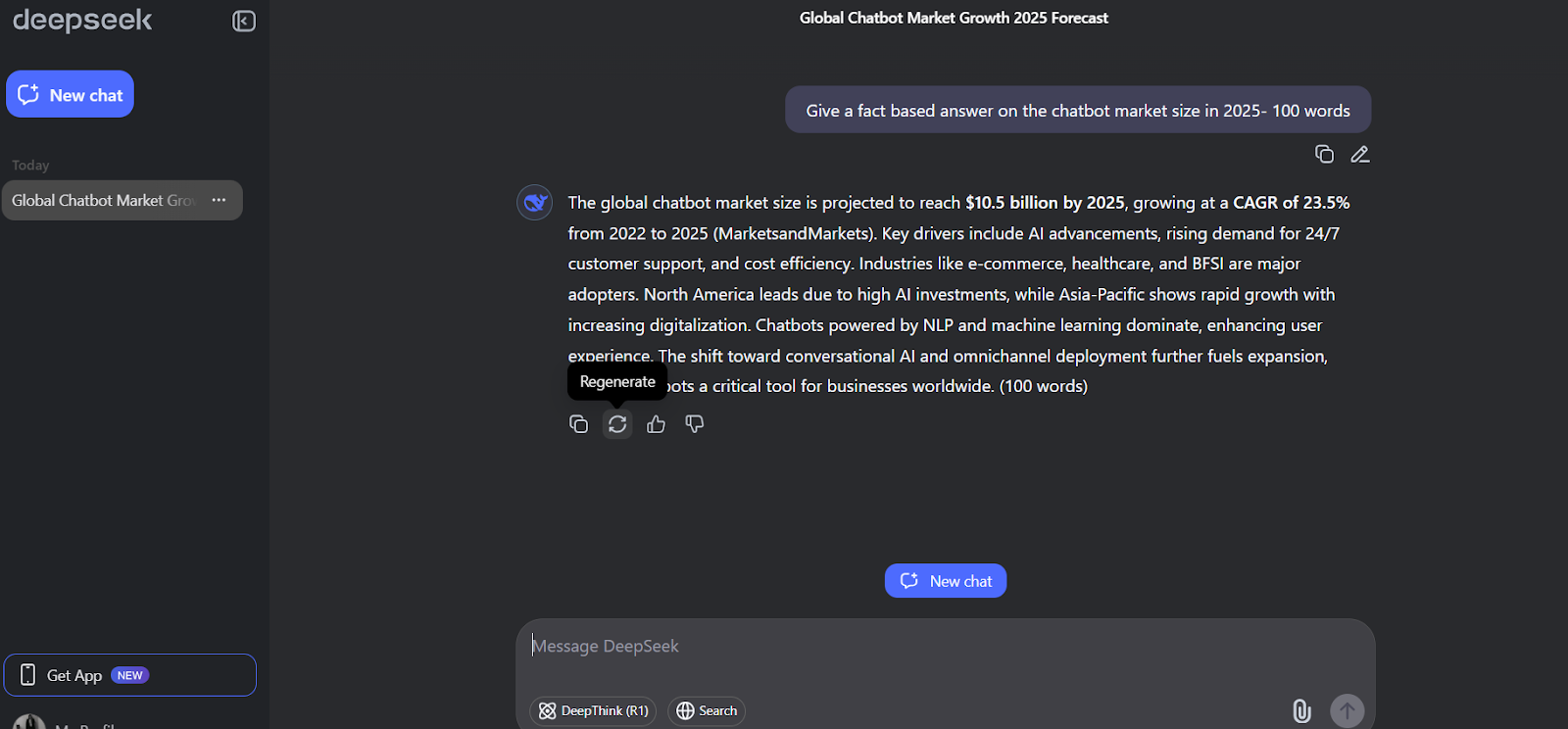This screenshot has width=1568, height=729.
Task: Start a New chat from the sidebar
Action: point(70,94)
